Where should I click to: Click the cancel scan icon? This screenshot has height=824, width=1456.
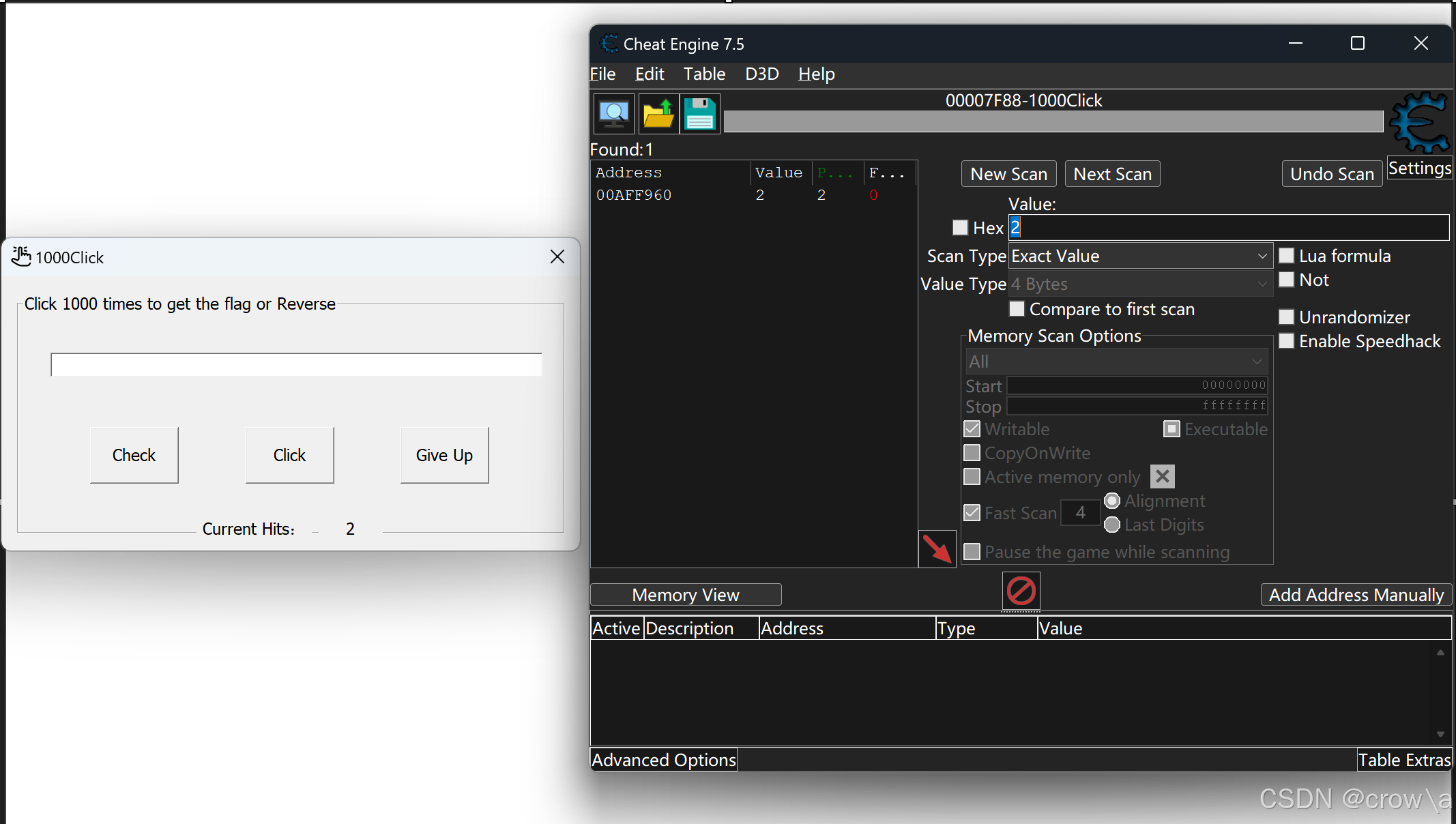1020,591
